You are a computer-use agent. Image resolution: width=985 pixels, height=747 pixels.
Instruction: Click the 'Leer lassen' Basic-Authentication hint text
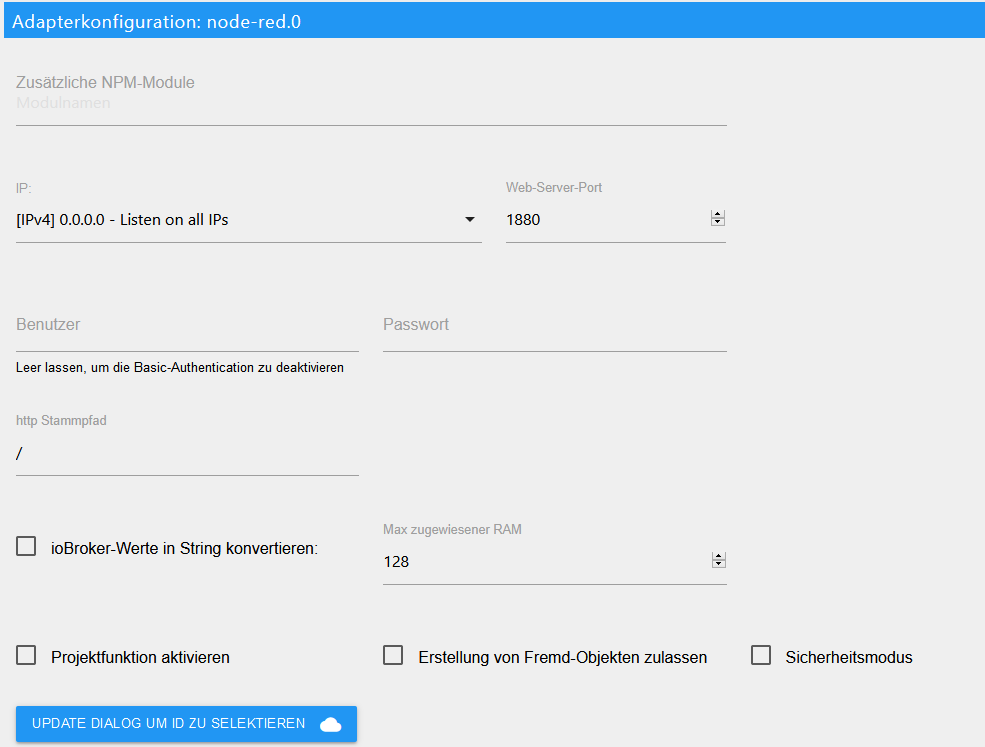click(x=180, y=368)
